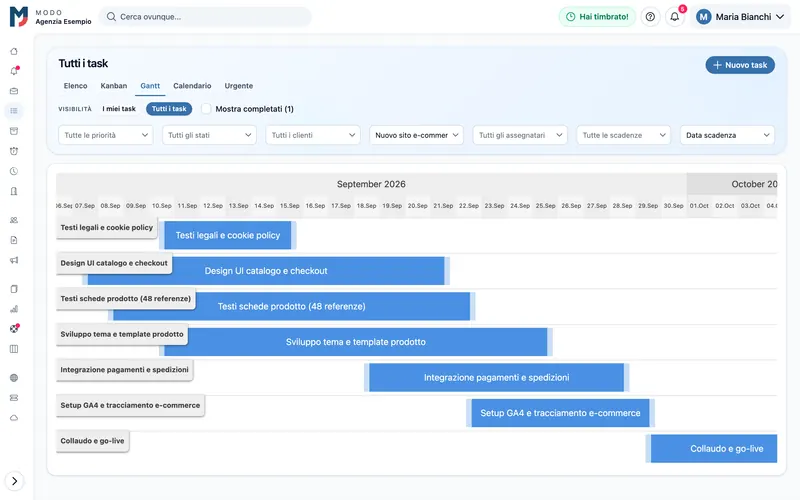
Task: Open Tutti i clienti dropdown
Action: (x=313, y=135)
